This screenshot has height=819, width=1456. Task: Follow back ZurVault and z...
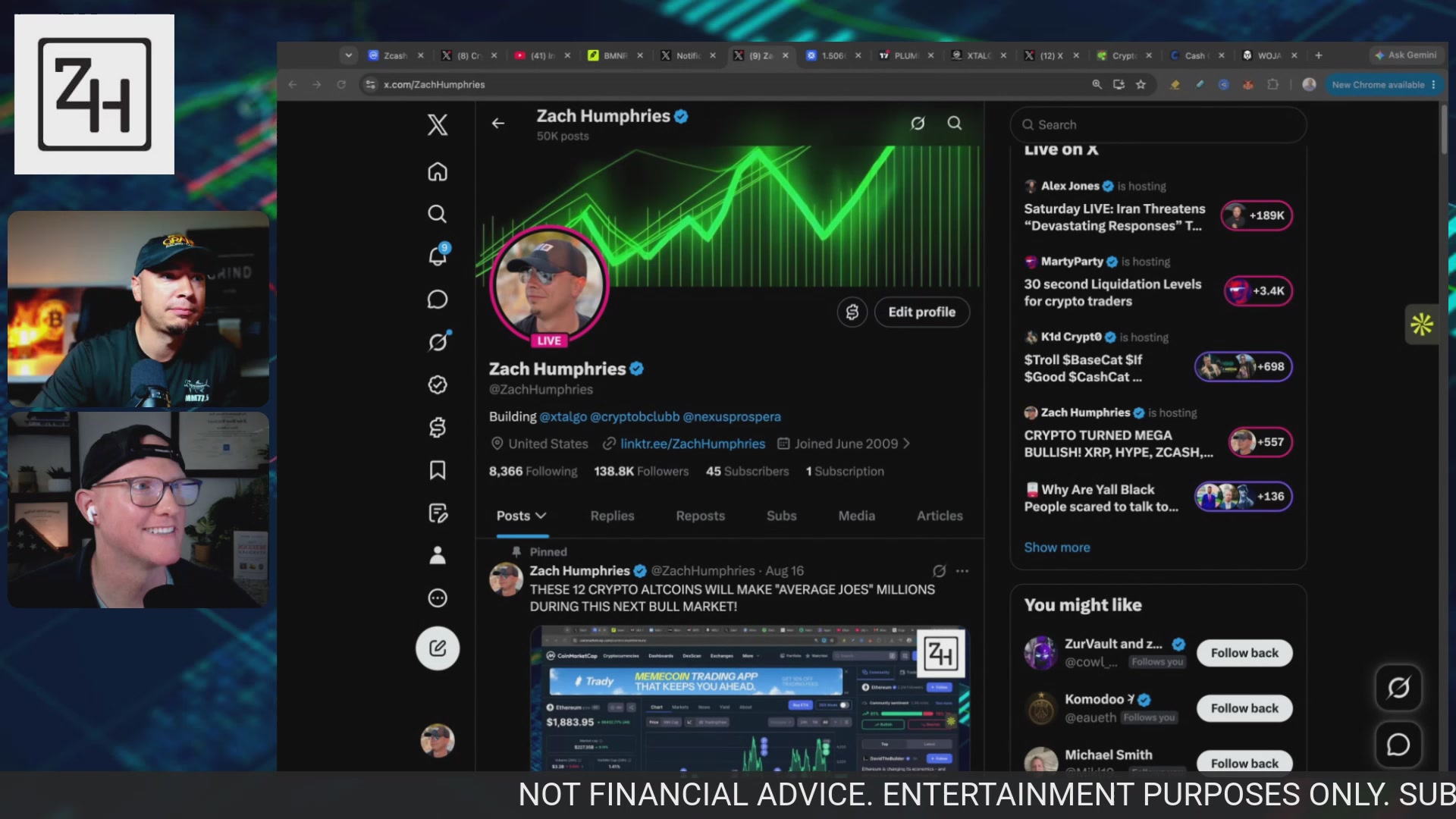click(x=1244, y=653)
